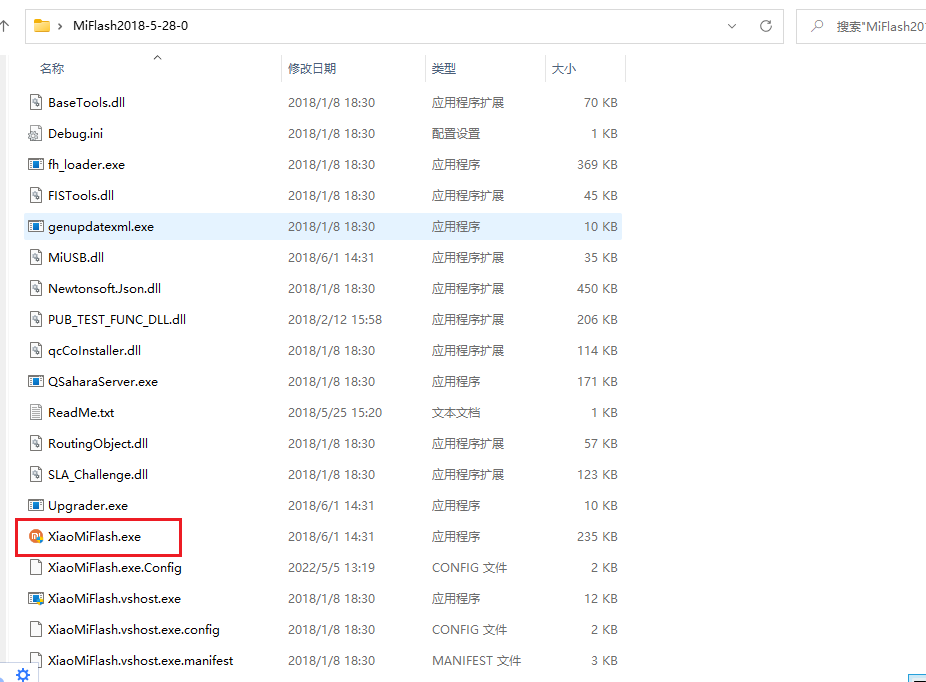Image resolution: width=926 pixels, height=682 pixels.
Task: Click the genupdatexml.exe application icon
Action: pyautogui.click(x=36, y=226)
